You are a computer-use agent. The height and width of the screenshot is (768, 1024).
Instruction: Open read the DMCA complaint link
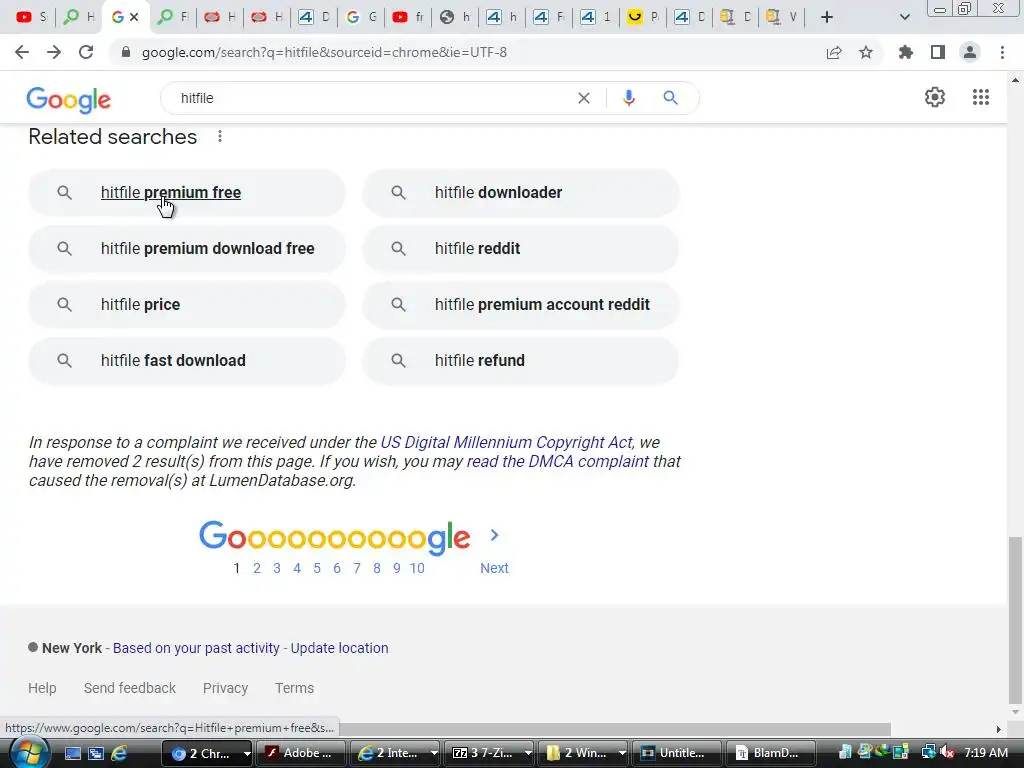[x=558, y=461]
